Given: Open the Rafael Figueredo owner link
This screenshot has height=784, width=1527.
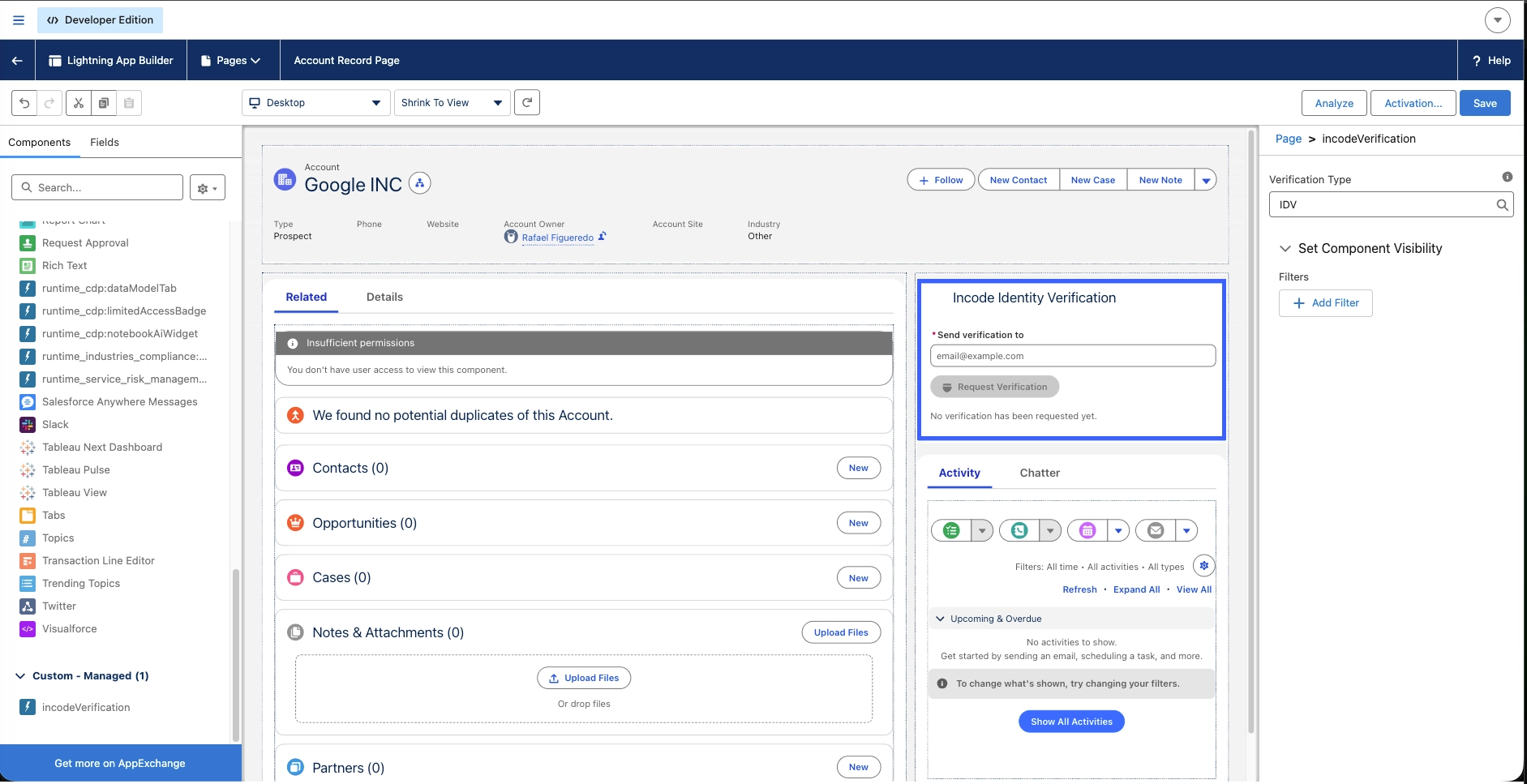Looking at the screenshot, I should coord(557,238).
